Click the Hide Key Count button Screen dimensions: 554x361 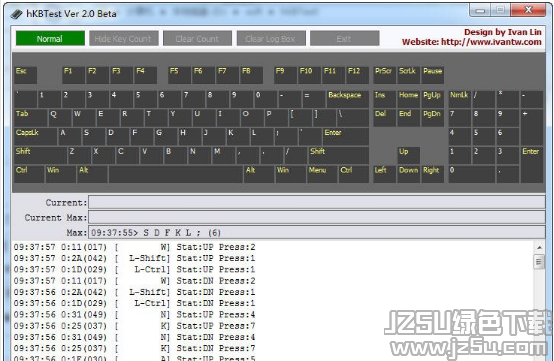(124, 38)
